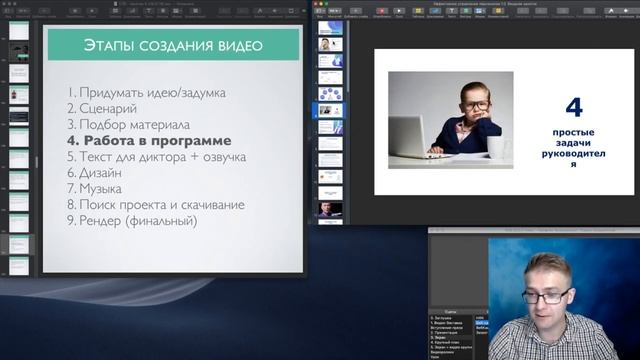This screenshot has height=360, width=640.
Task: Click the bold line '4. Работа в программе'
Action: 149,140
